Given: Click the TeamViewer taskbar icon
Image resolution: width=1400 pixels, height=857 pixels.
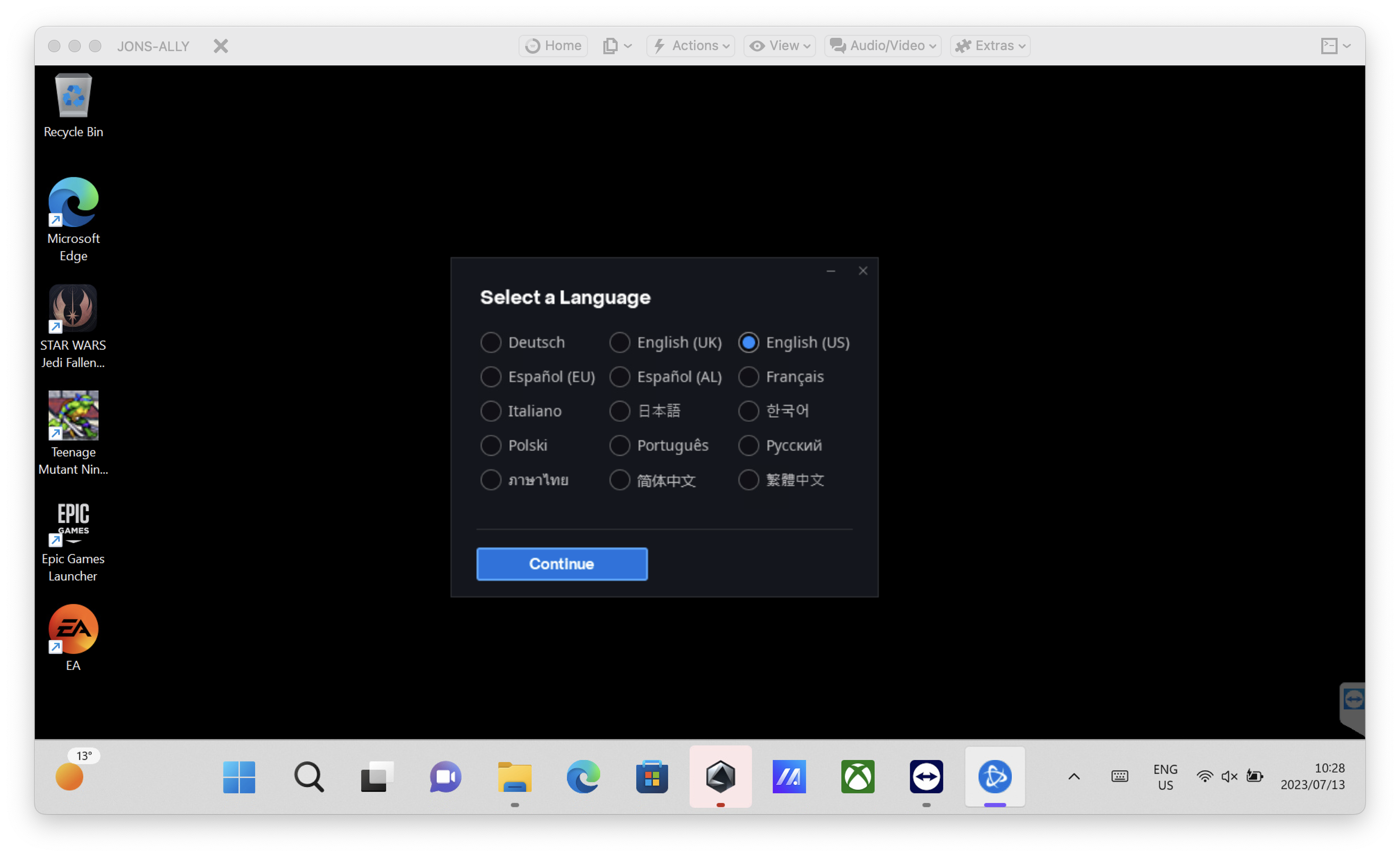Looking at the screenshot, I should pyautogui.click(x=926, y=776).
